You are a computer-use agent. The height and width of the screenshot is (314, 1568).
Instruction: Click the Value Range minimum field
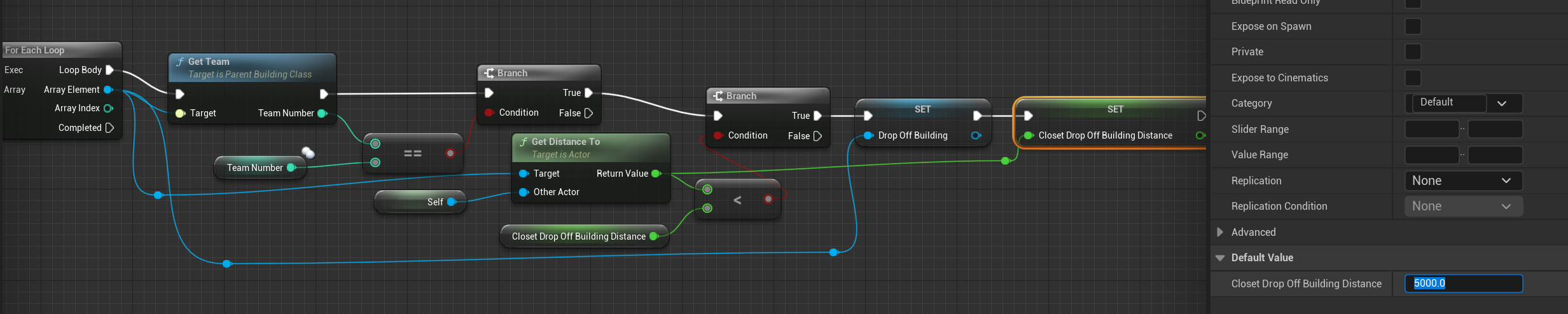(1432, 154)
